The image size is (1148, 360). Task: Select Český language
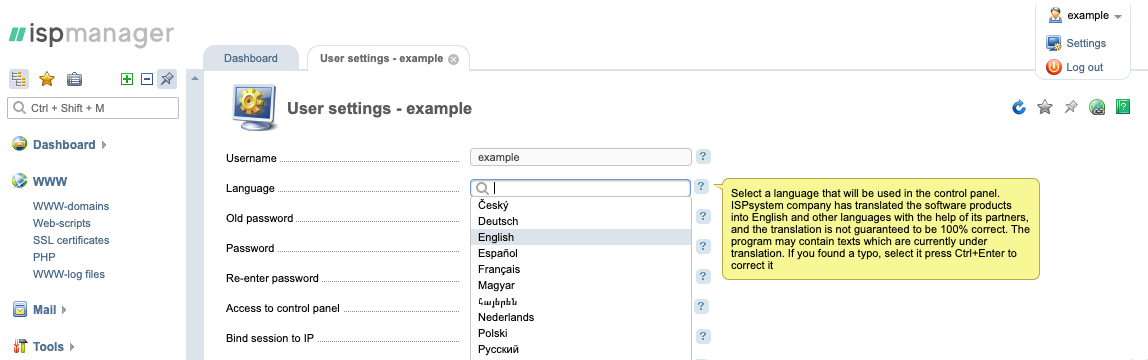coord(581,206)
